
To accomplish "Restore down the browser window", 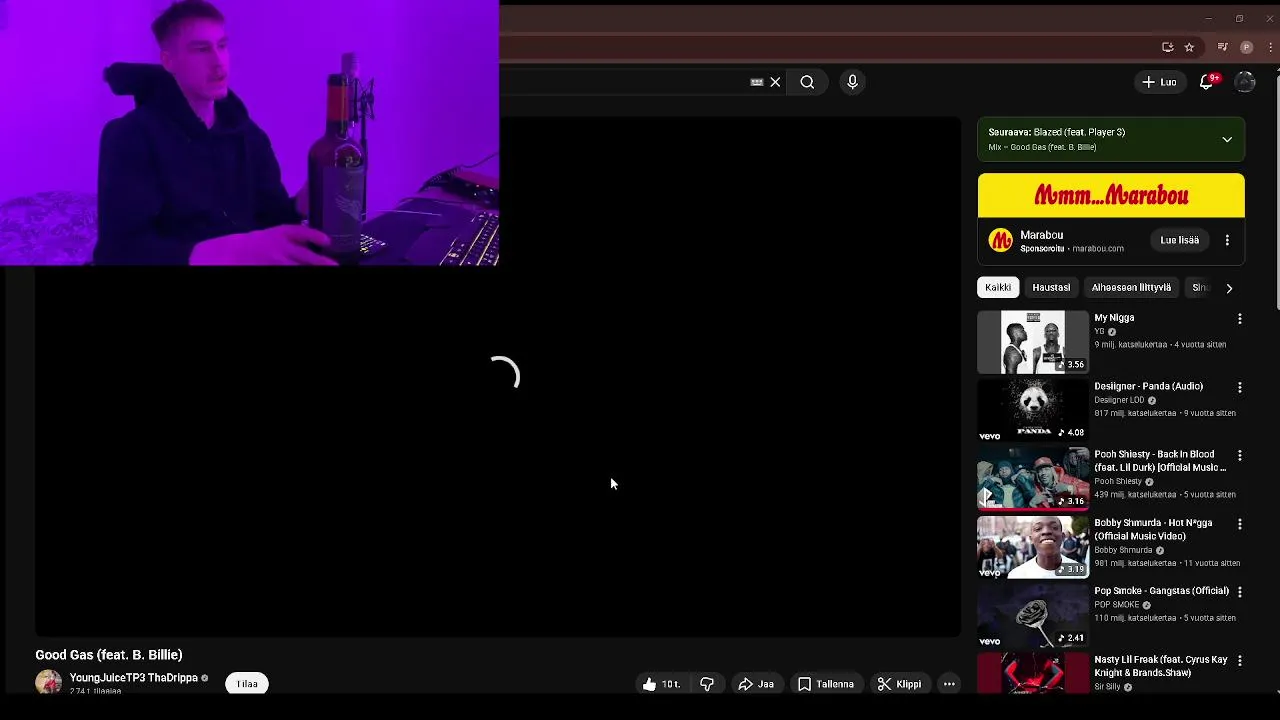I will [1239, 18].
